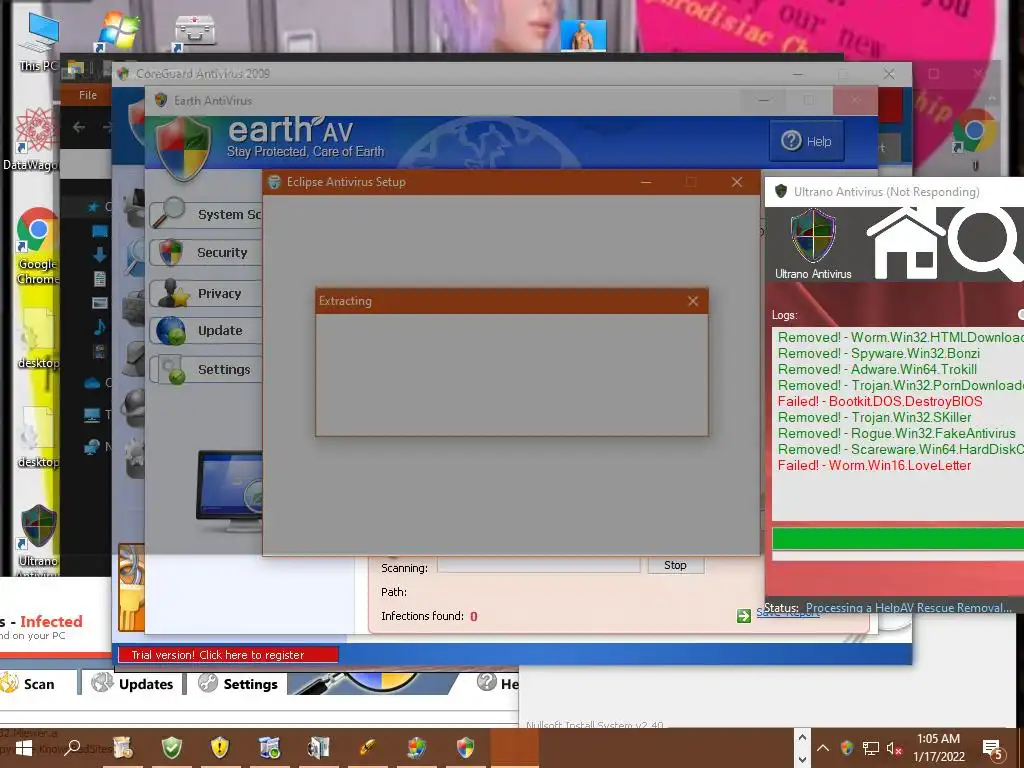This screenshot has width=1024, height=768.
Task: Click the yellow exclamation shield taskbar icon
Action: pyautogui.click(x=220, y=748)
